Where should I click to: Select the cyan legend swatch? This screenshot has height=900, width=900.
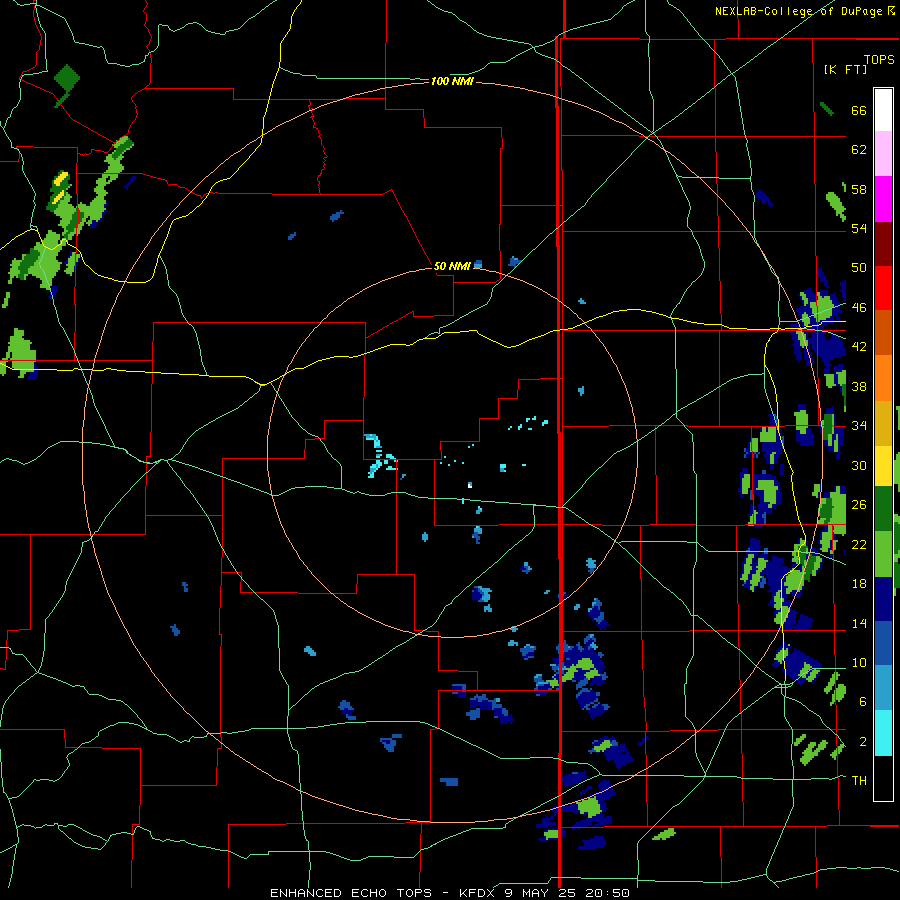click(x=883, y=733)
